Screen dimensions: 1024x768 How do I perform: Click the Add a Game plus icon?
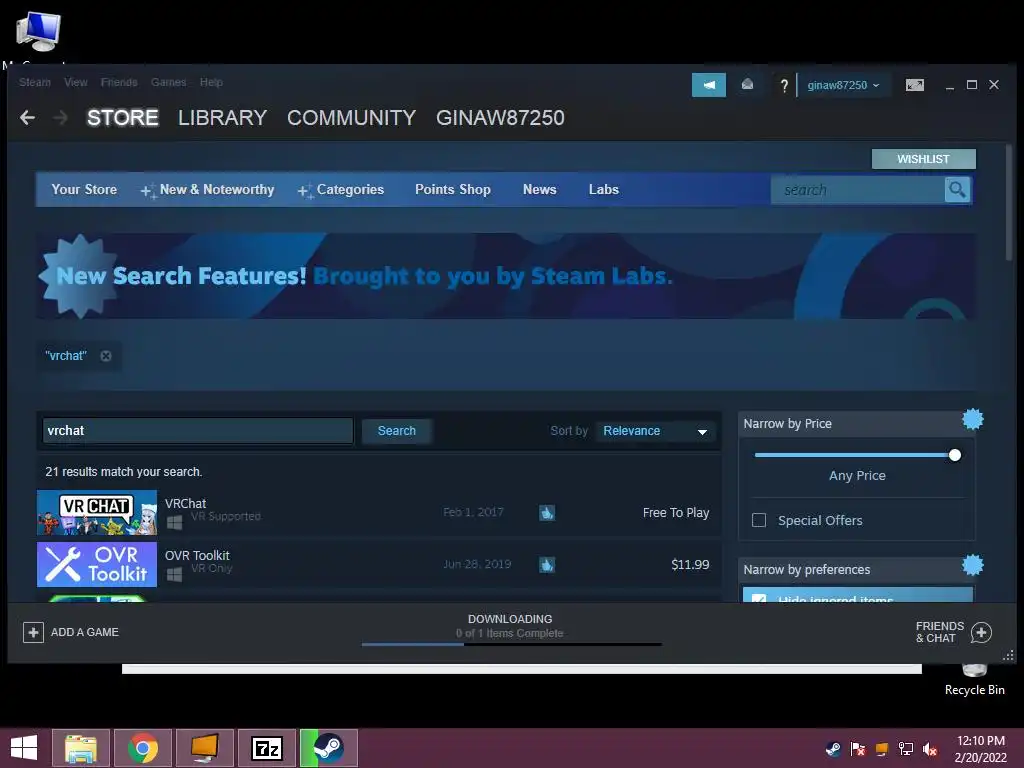tap(33, 632)
